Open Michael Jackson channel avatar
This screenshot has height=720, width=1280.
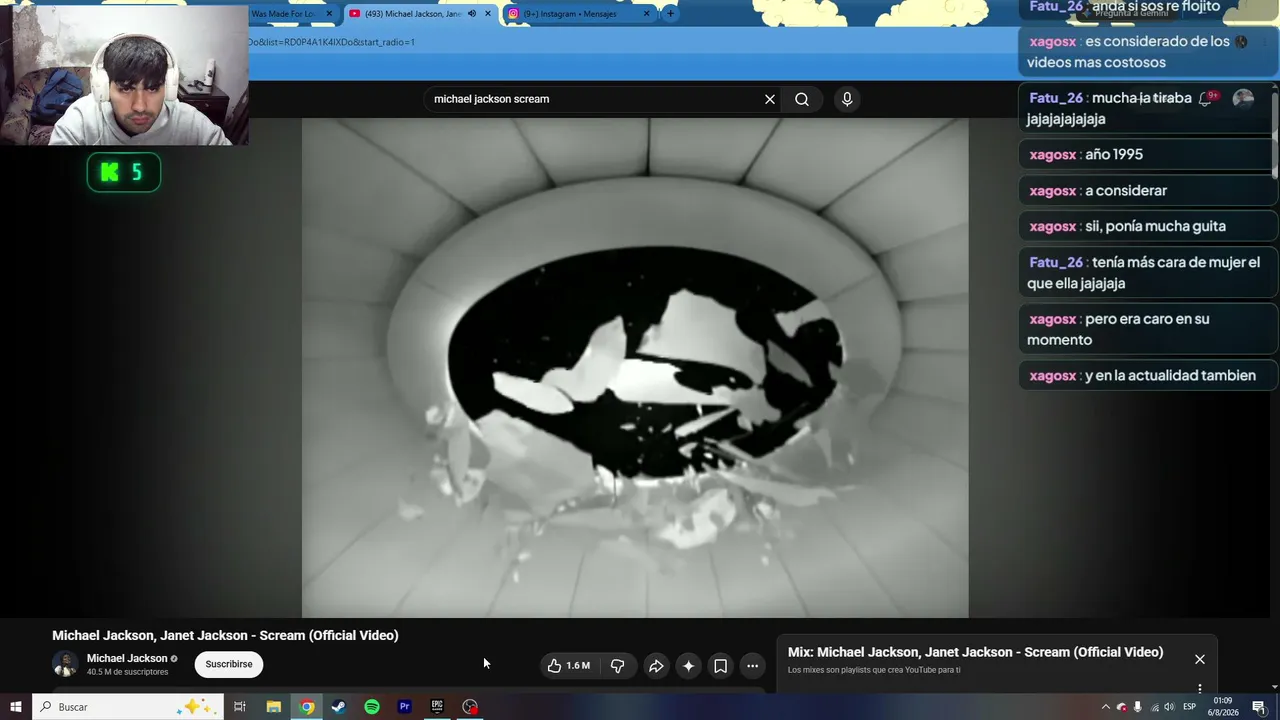65,664
